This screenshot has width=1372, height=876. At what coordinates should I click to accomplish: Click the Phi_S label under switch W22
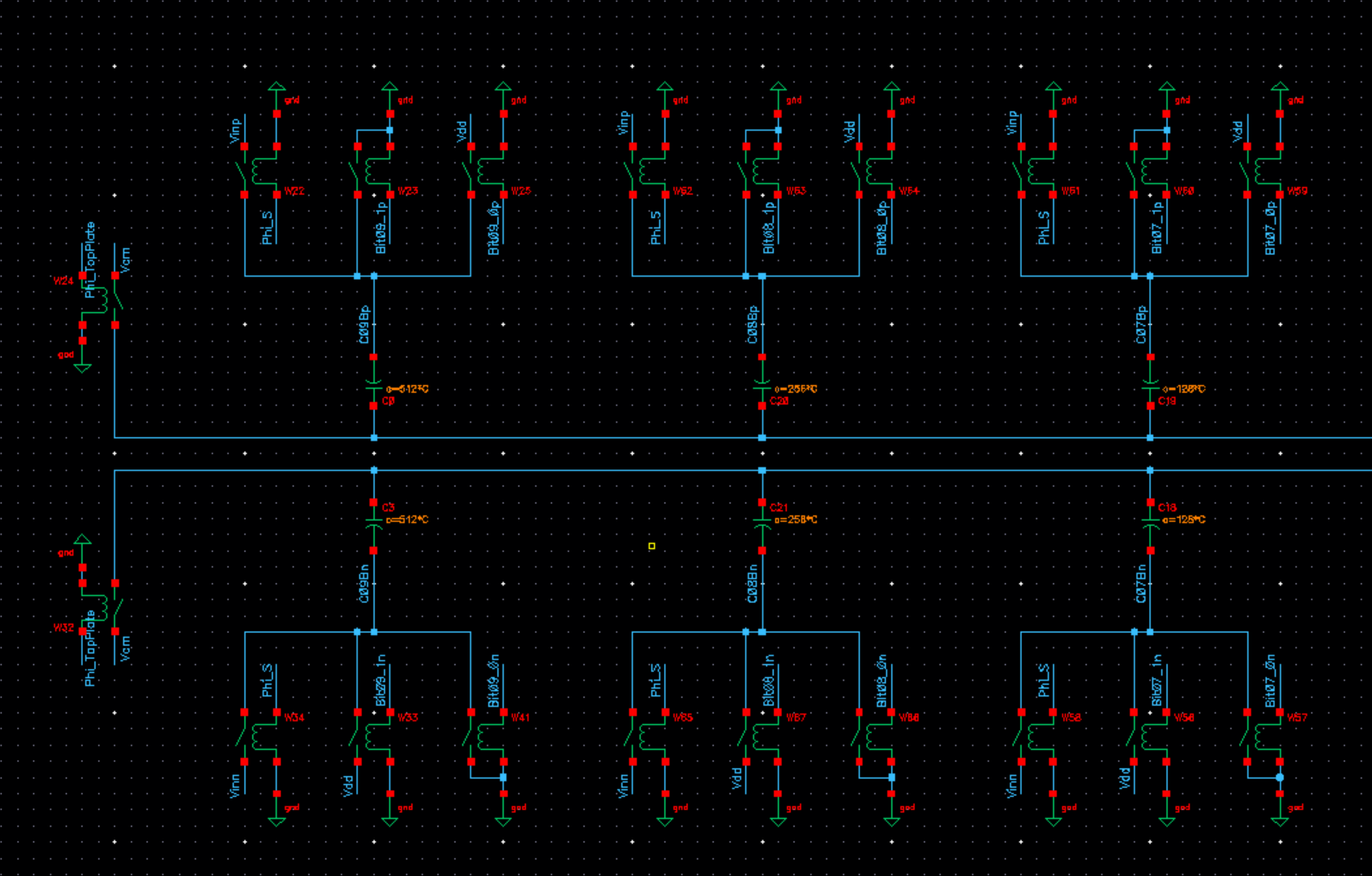click(x=268, y=228)
